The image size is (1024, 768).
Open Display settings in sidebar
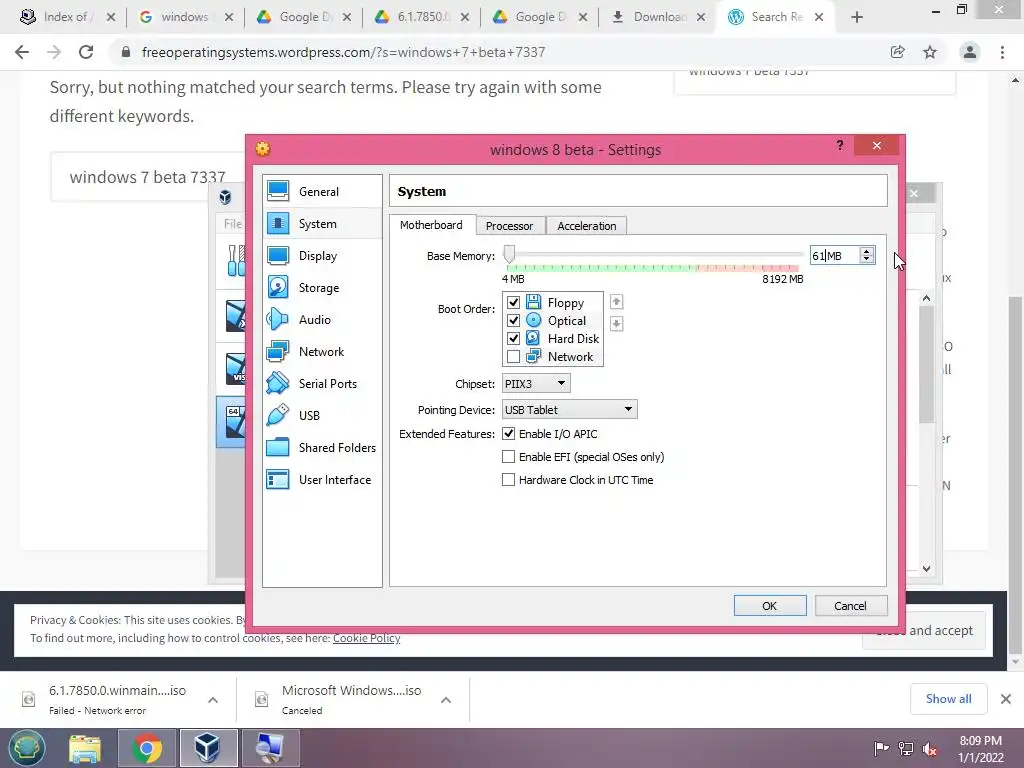322,255
